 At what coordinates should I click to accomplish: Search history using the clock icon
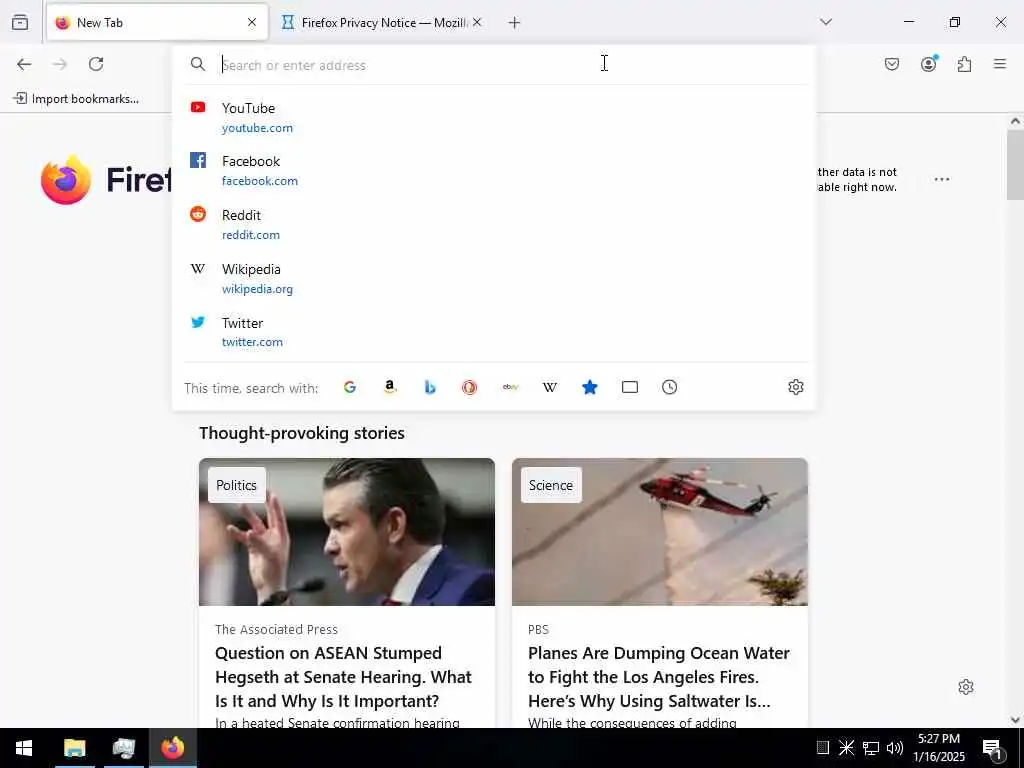point(669,387)
